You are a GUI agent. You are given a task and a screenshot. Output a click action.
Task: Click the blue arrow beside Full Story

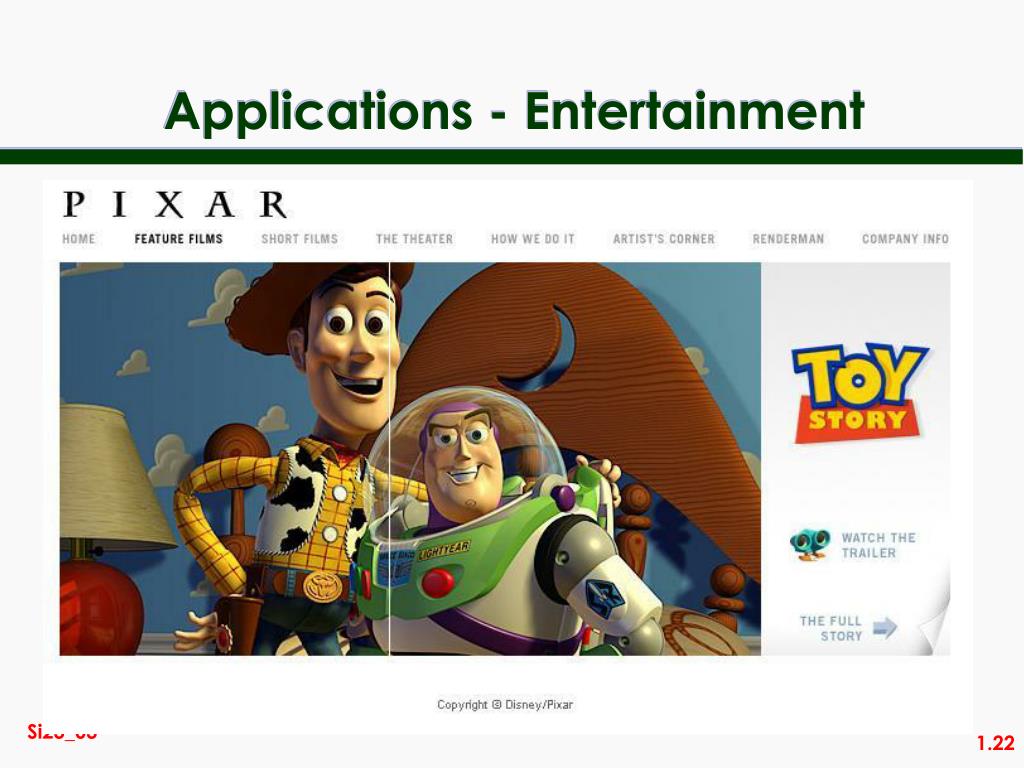(885, 628)
